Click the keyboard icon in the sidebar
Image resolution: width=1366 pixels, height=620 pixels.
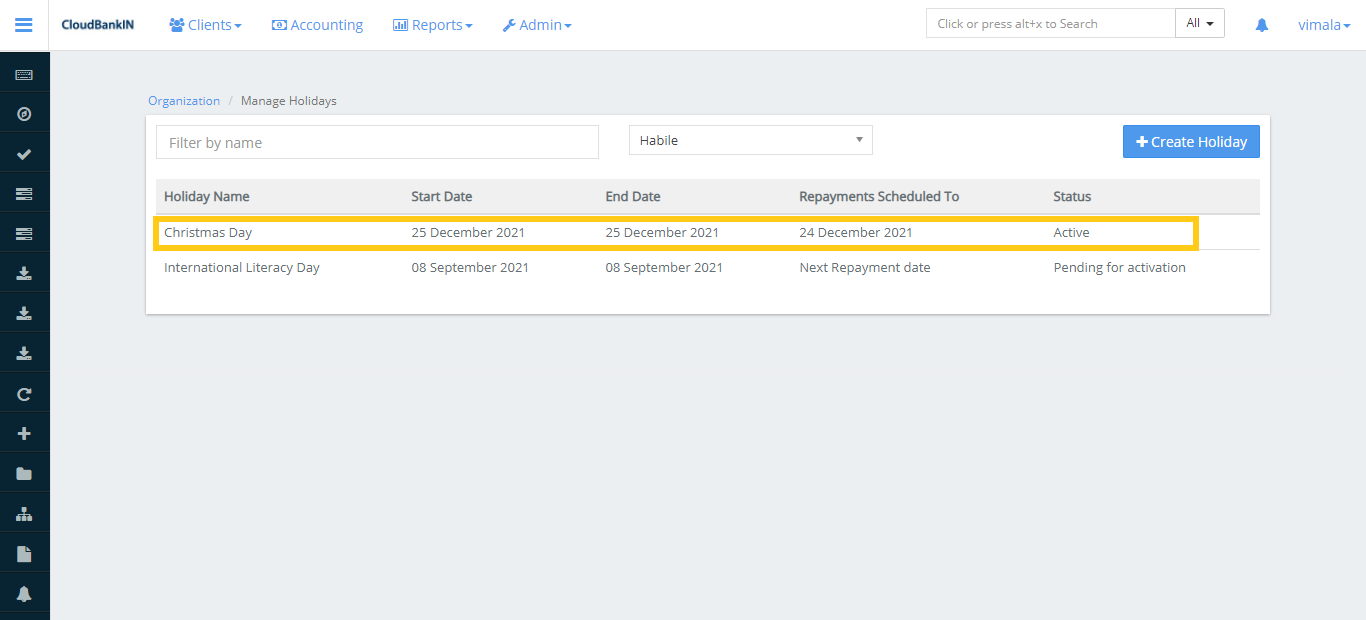(24, 75)
